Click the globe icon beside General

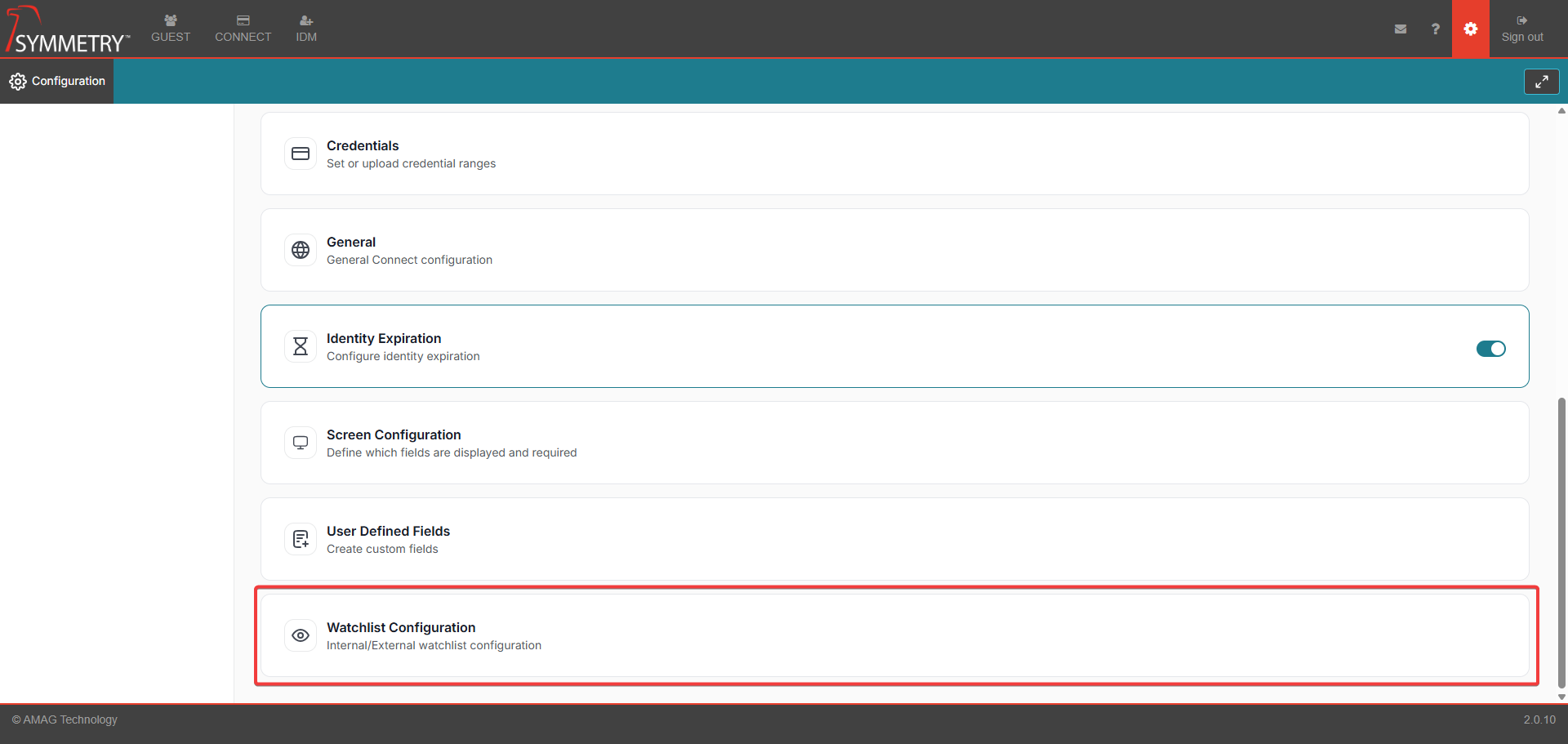pos(301,250)
